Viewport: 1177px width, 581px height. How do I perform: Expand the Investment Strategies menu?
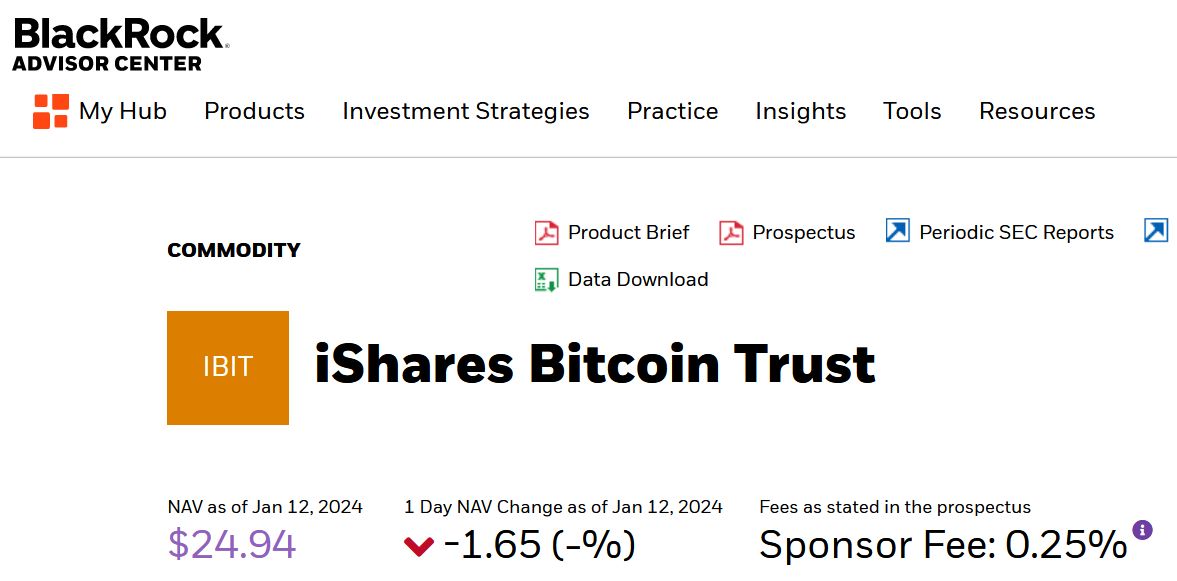click(466, 111)
